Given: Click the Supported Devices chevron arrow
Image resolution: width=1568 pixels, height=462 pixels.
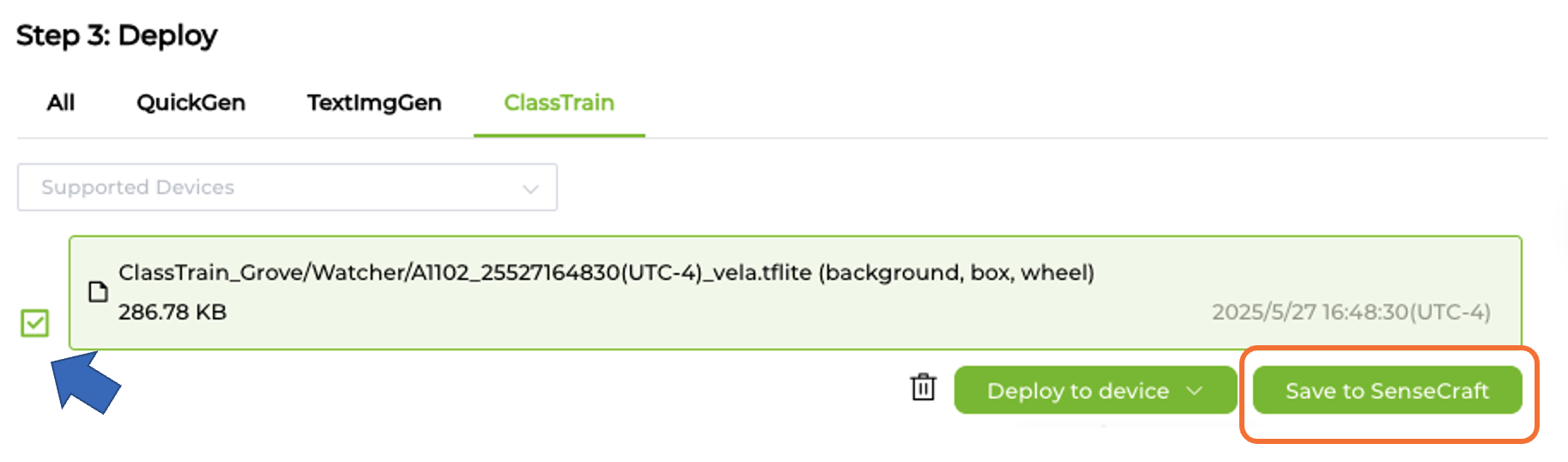Looking at the screenshot, I should (530, 189).
